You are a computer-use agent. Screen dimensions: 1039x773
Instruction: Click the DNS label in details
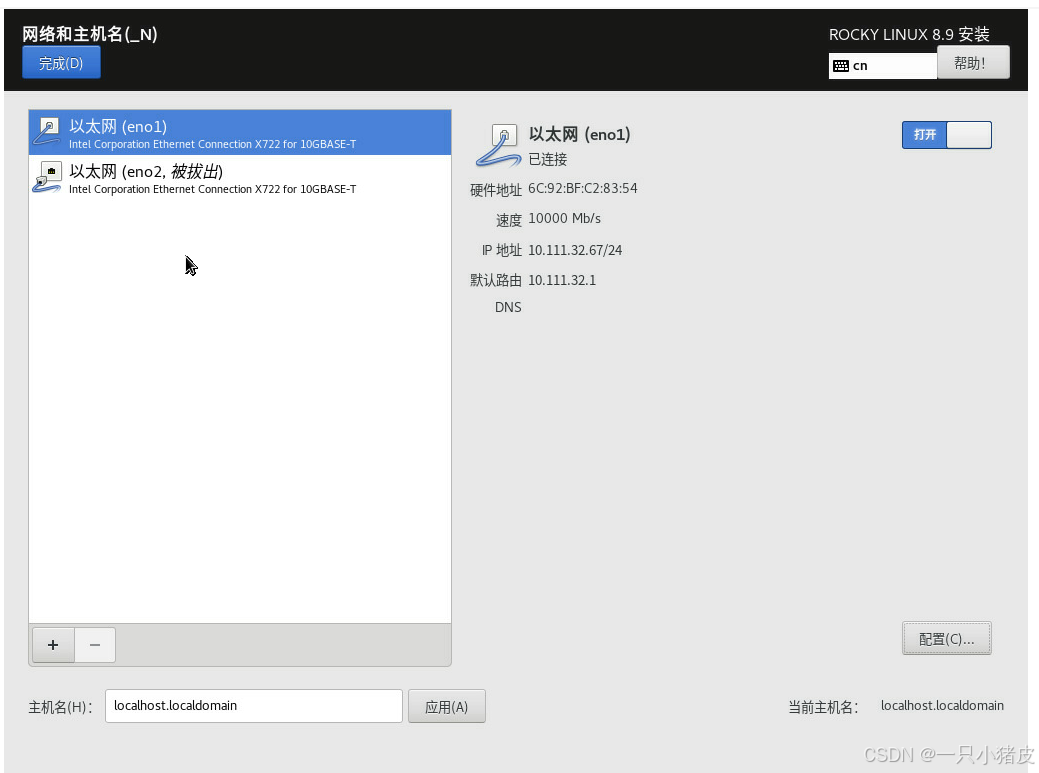click(x=508, y=307)
